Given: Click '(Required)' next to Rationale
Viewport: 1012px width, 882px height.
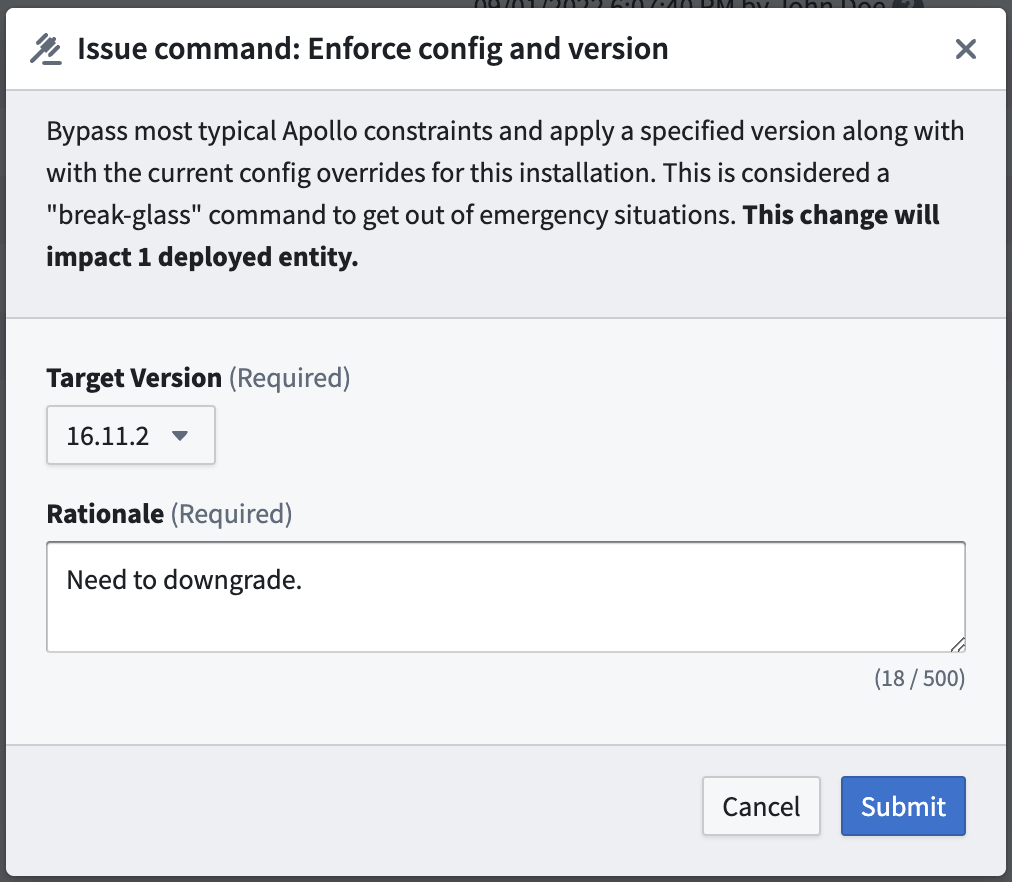Looking at the screenshot, I should (232, 514).
